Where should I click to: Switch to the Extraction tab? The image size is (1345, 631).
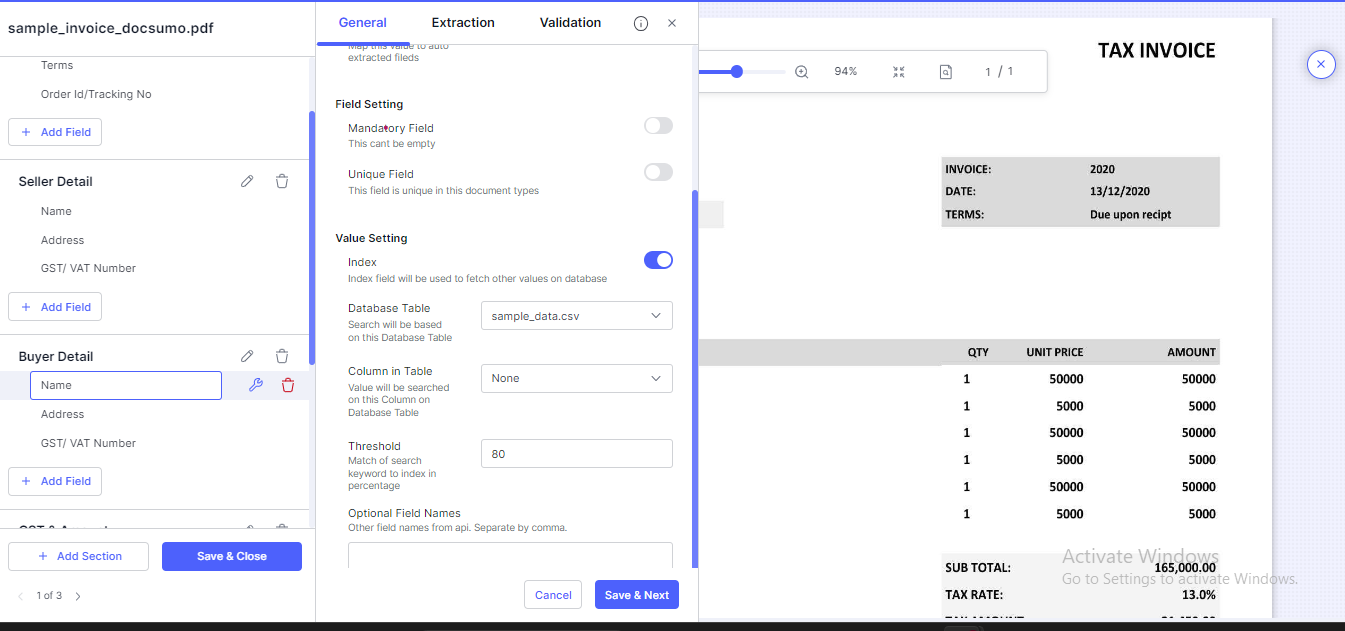click(463, 22)
